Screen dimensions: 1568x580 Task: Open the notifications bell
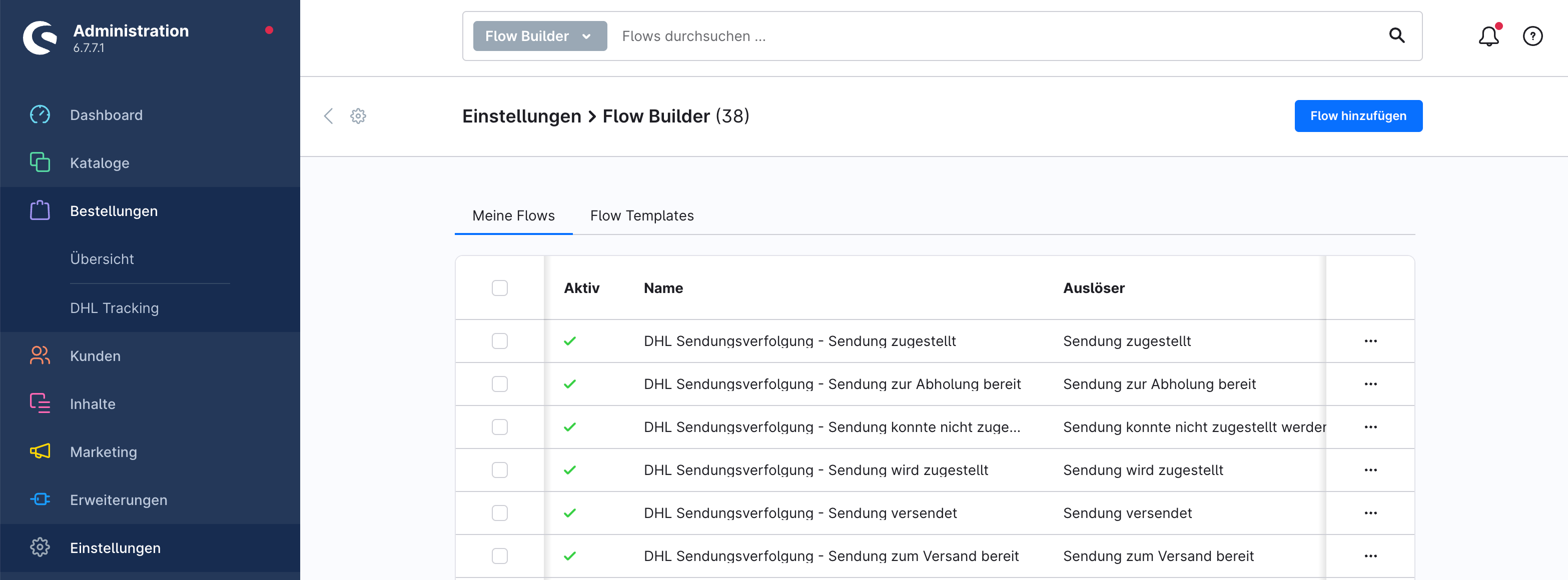[x=1489, y=36]
